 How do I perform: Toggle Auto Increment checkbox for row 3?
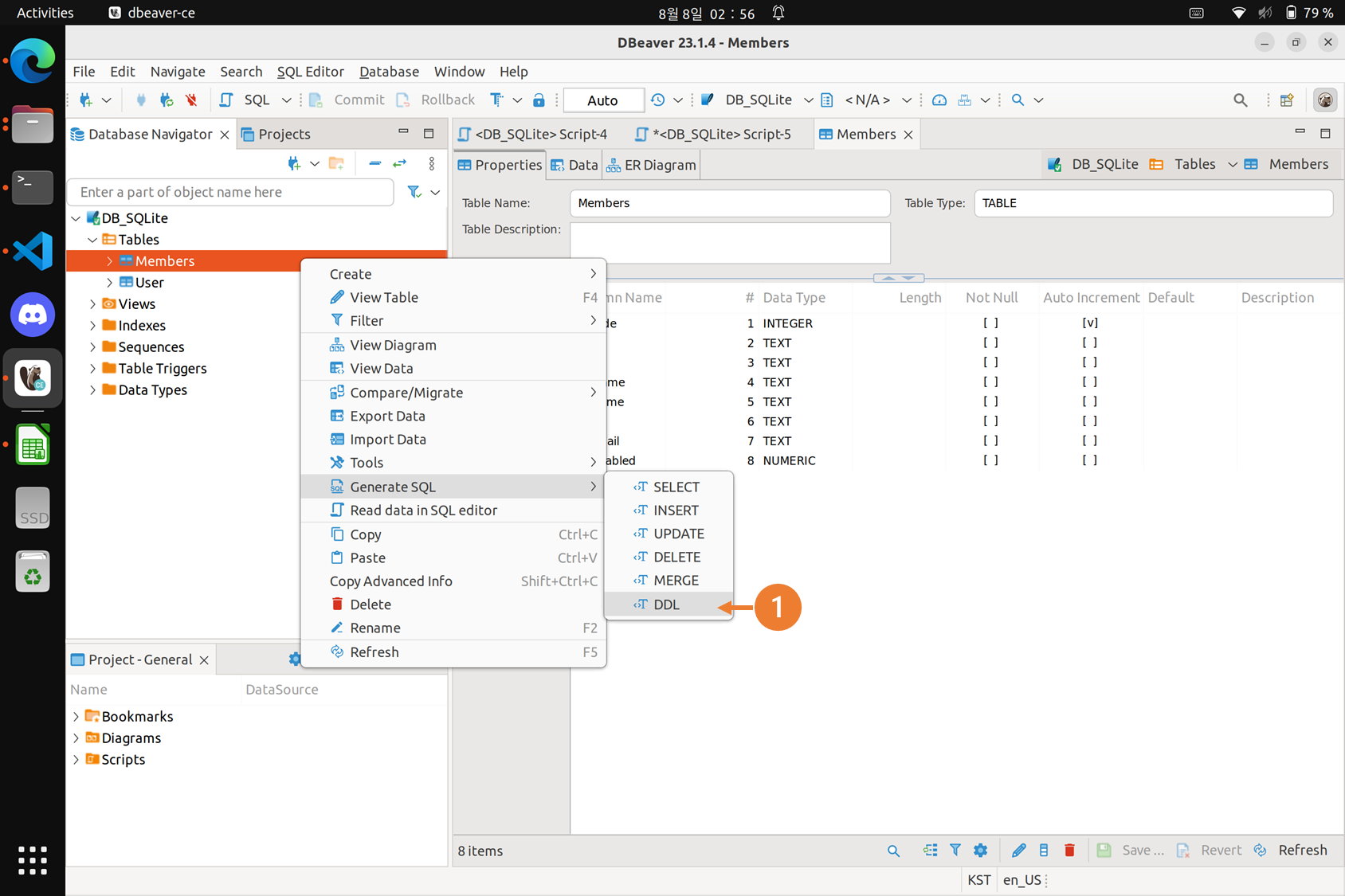[x=1090, y=362]
